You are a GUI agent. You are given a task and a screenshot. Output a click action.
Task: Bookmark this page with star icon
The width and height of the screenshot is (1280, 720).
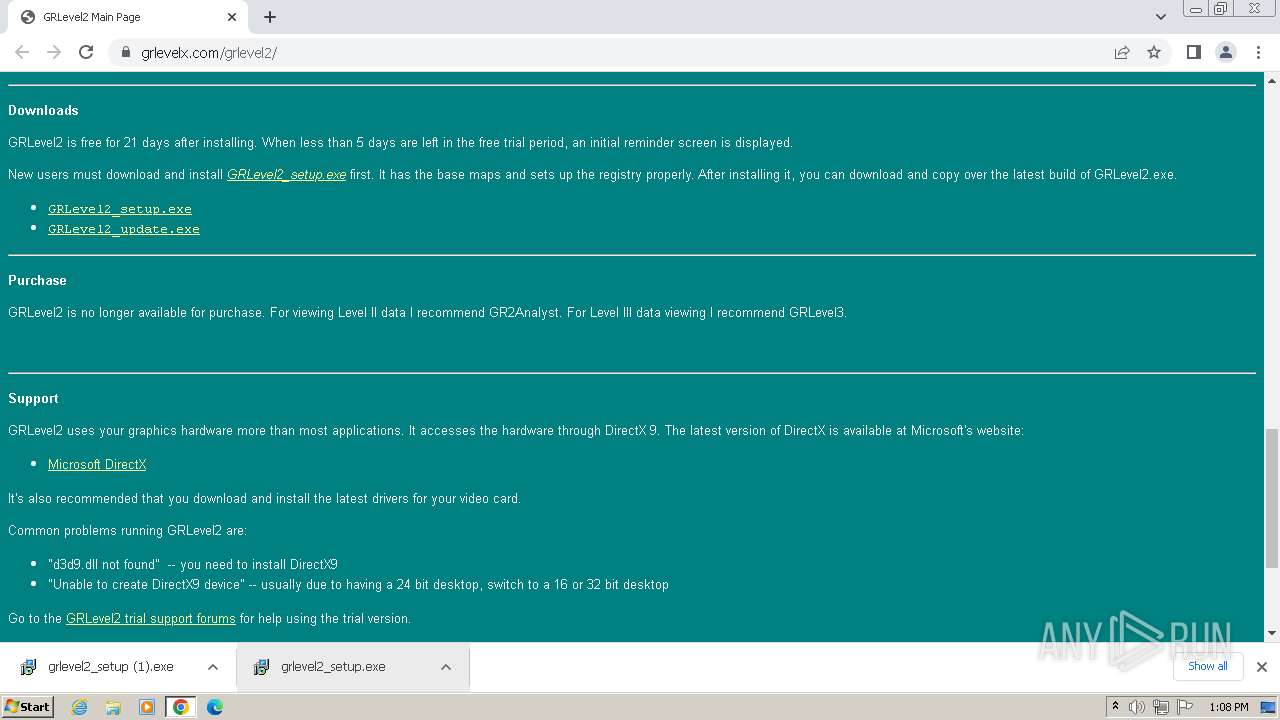coord(1154,52)
